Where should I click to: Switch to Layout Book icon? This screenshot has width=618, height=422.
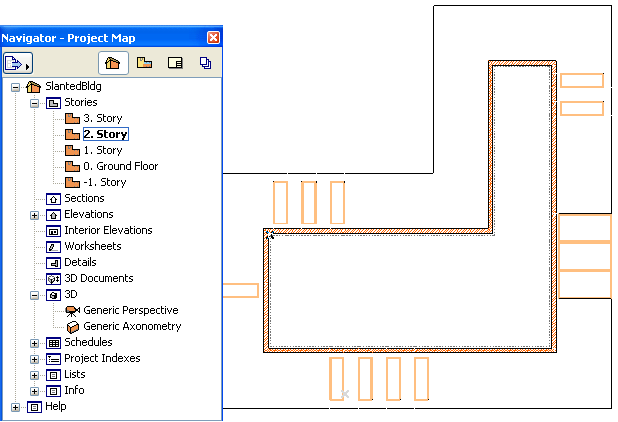point(175,63)
